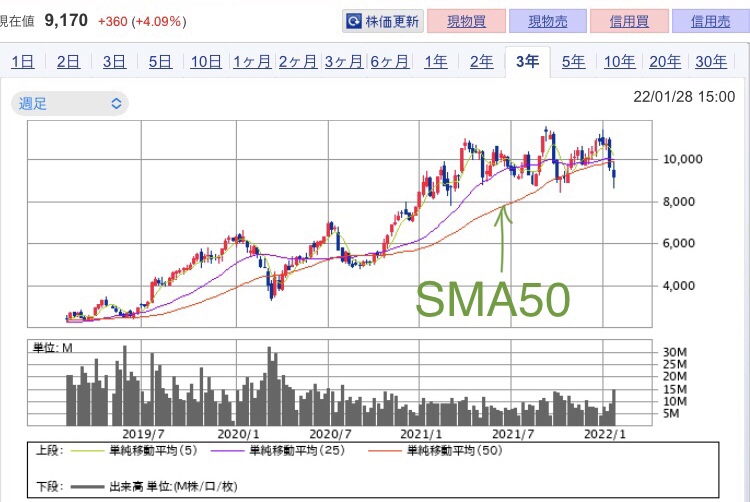Click the 単純移動平均(25) legend entry
This screenshot has width=750, height=502.
click(297, 450)
